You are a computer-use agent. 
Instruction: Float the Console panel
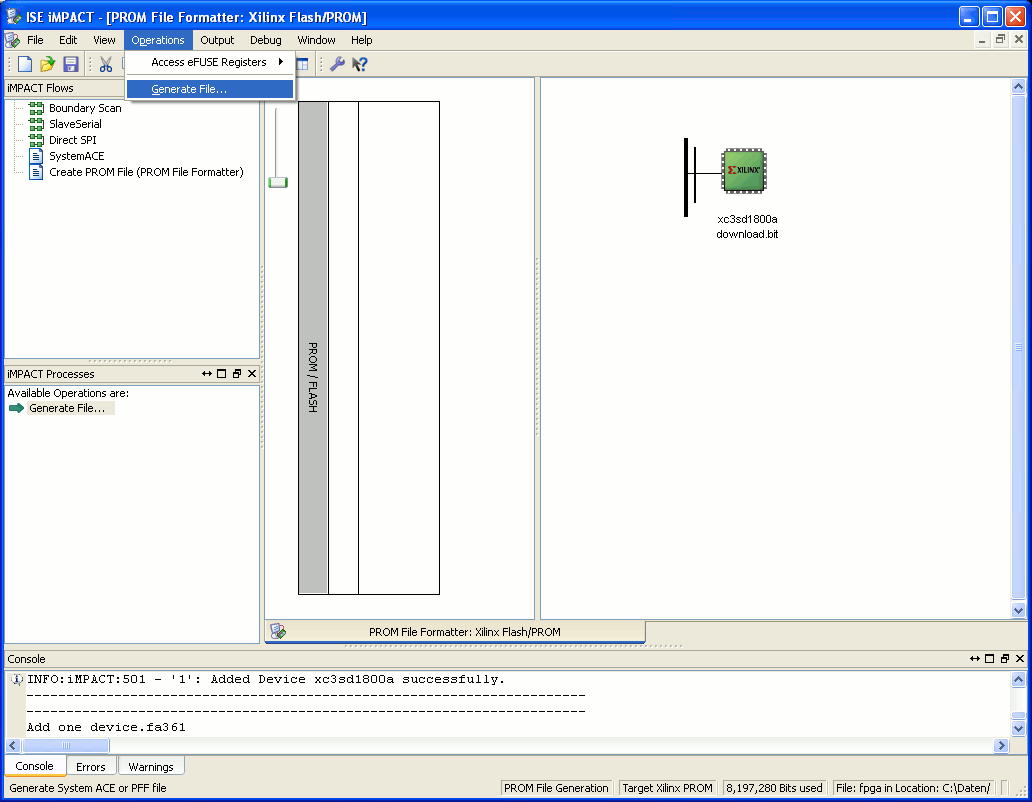click(1004, 659)
